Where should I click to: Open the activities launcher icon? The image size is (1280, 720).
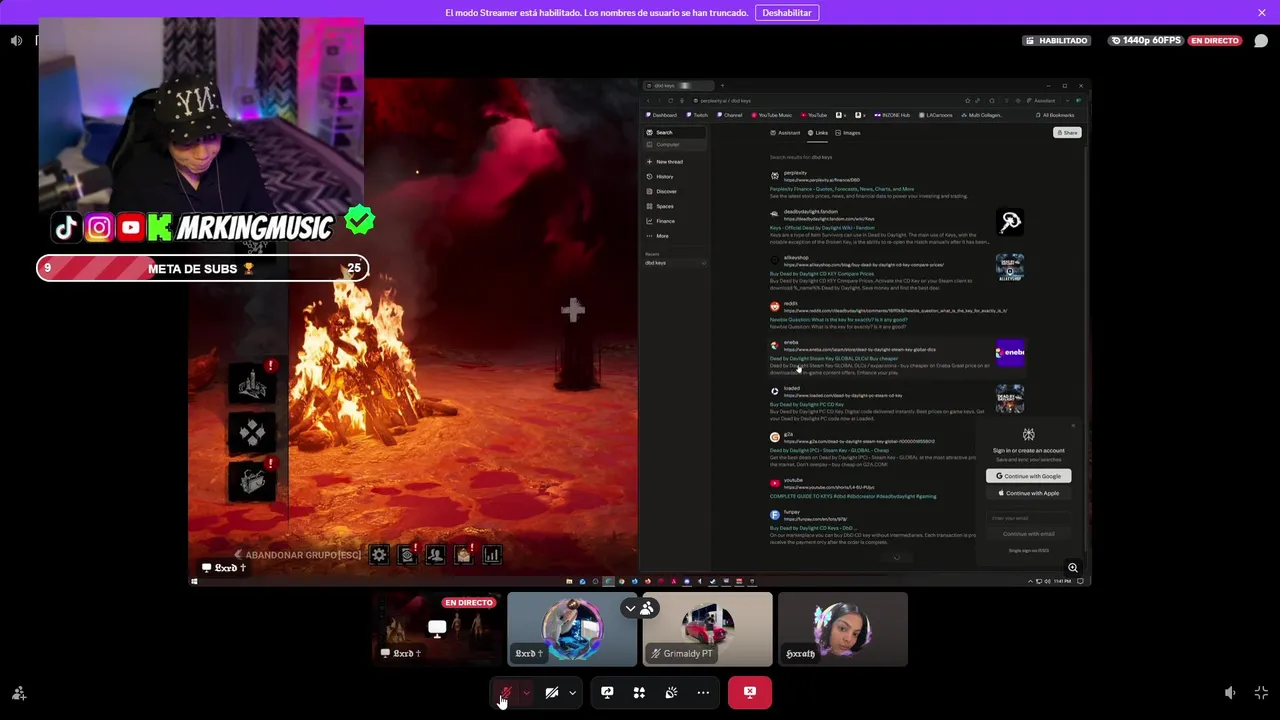pyautogui.click(x=639, y=692)
